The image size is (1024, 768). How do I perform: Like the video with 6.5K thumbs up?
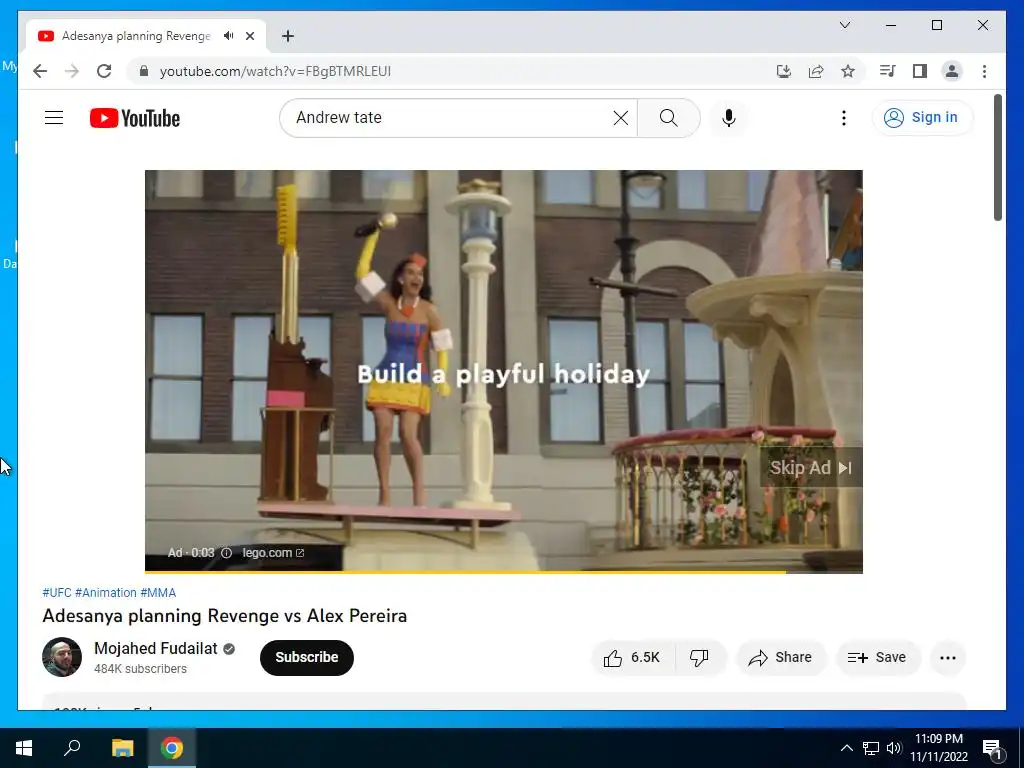632,658
